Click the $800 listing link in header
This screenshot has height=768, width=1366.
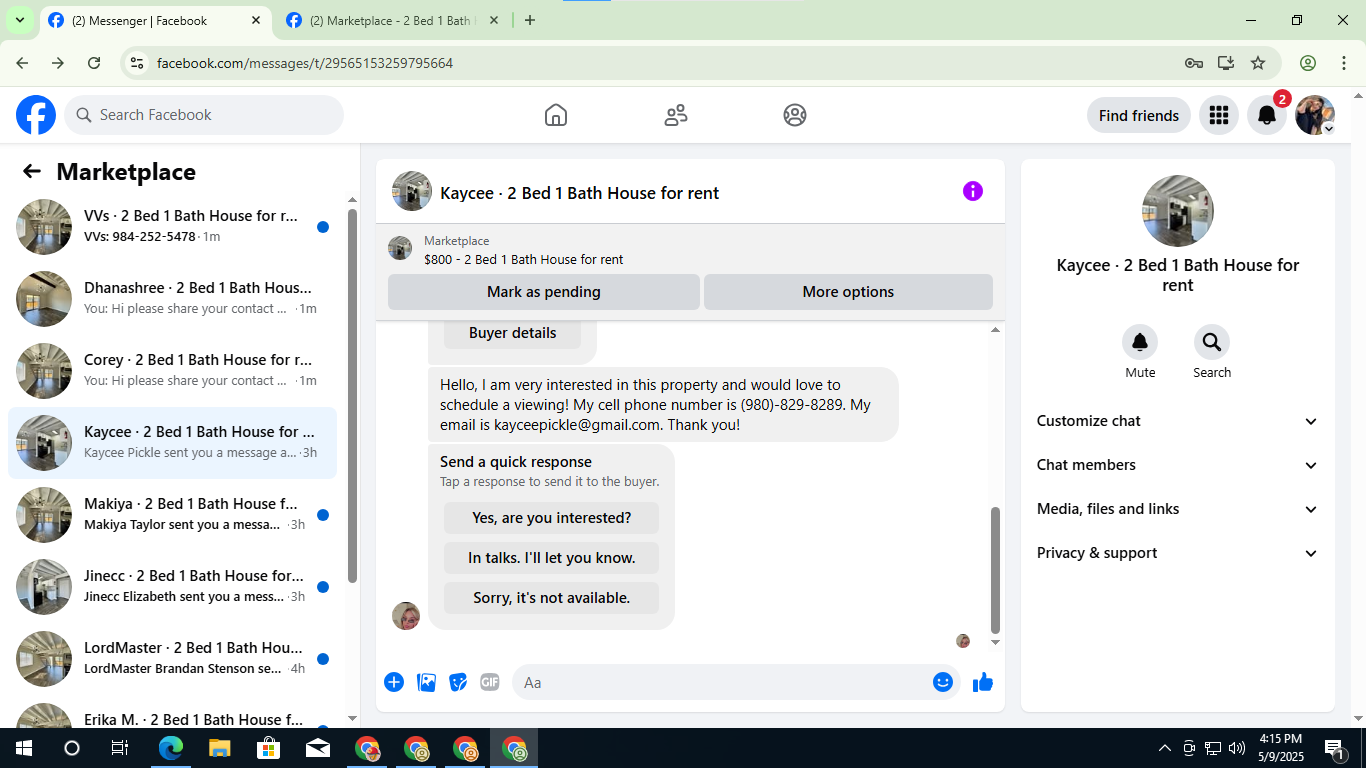point(523,259)
